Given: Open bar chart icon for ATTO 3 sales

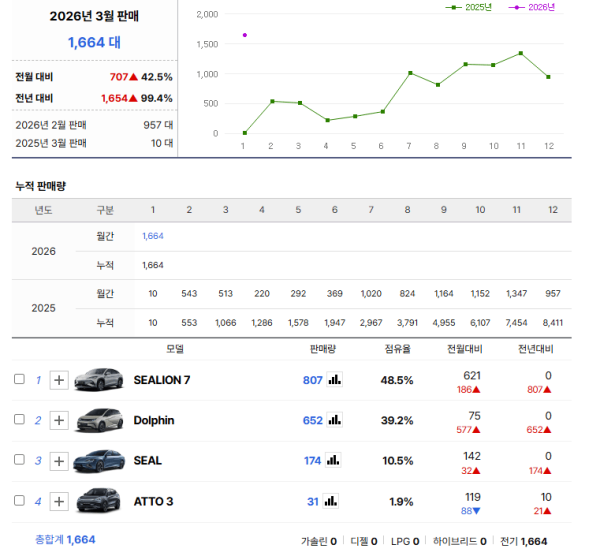Looking at the screenshot, I should point(330,501).
